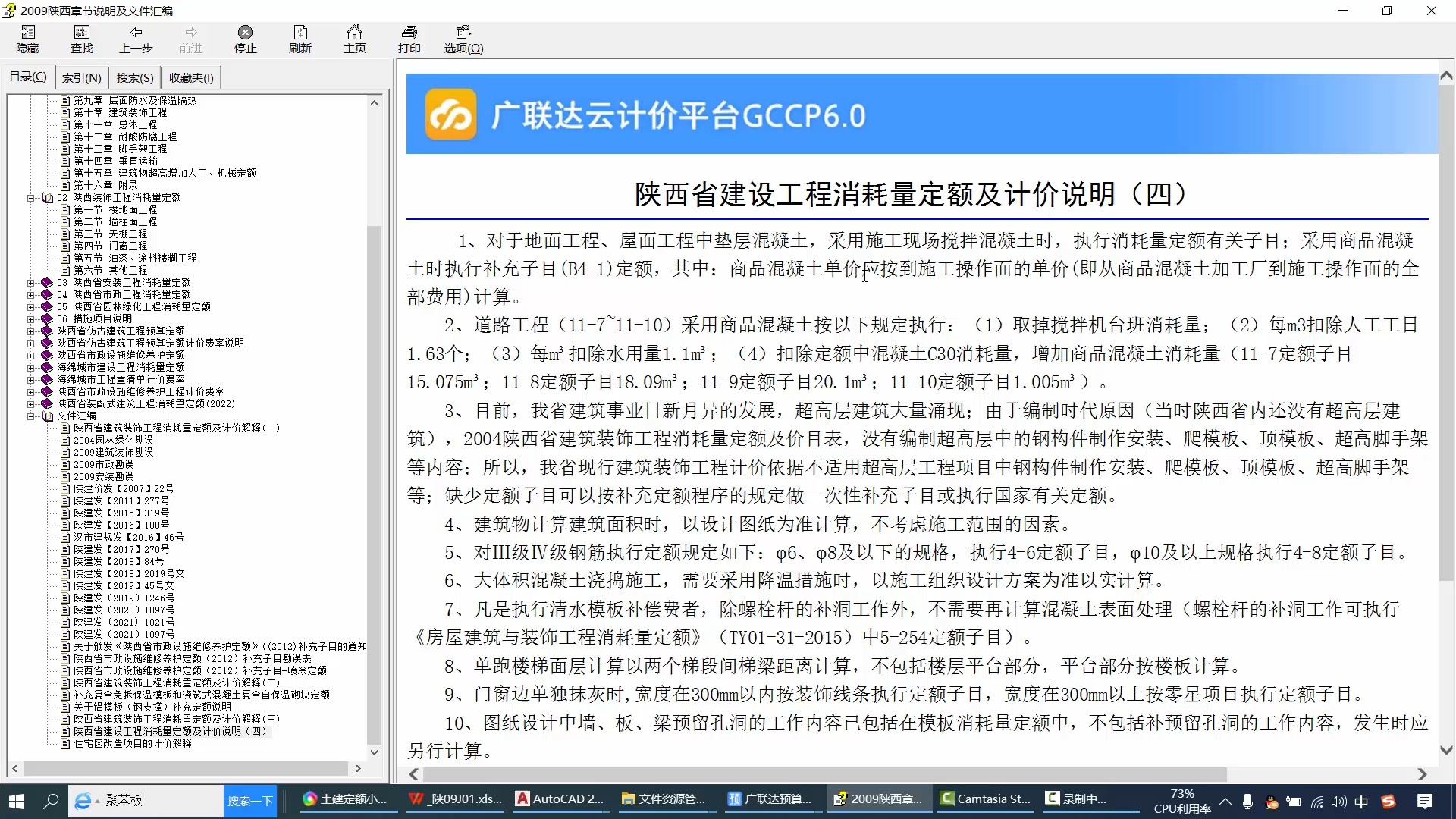
Task: Expand the 海绵城市建设工程消耗量定额 node
Action: point(31,368)
